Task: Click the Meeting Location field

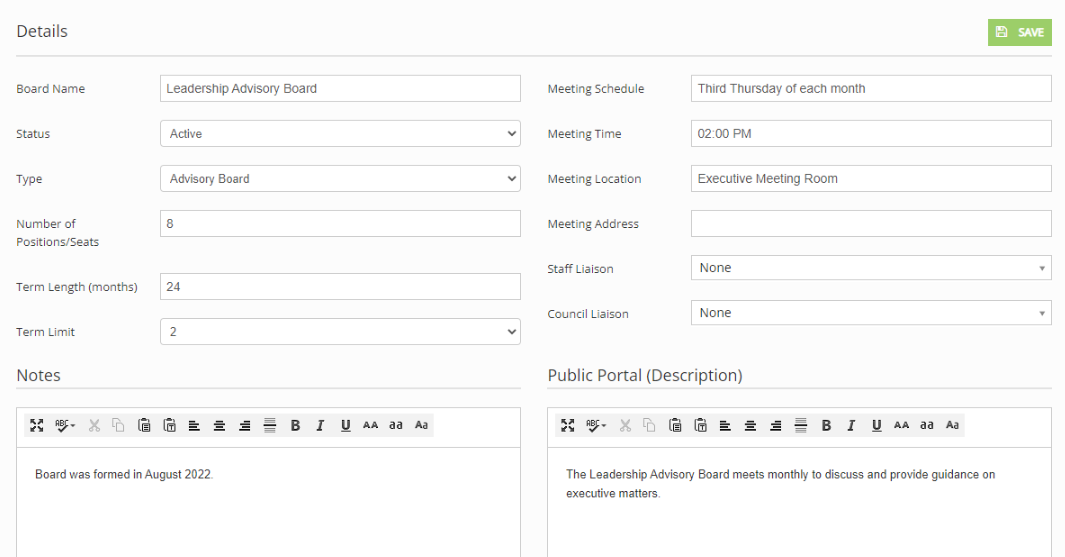Action: 871,179
